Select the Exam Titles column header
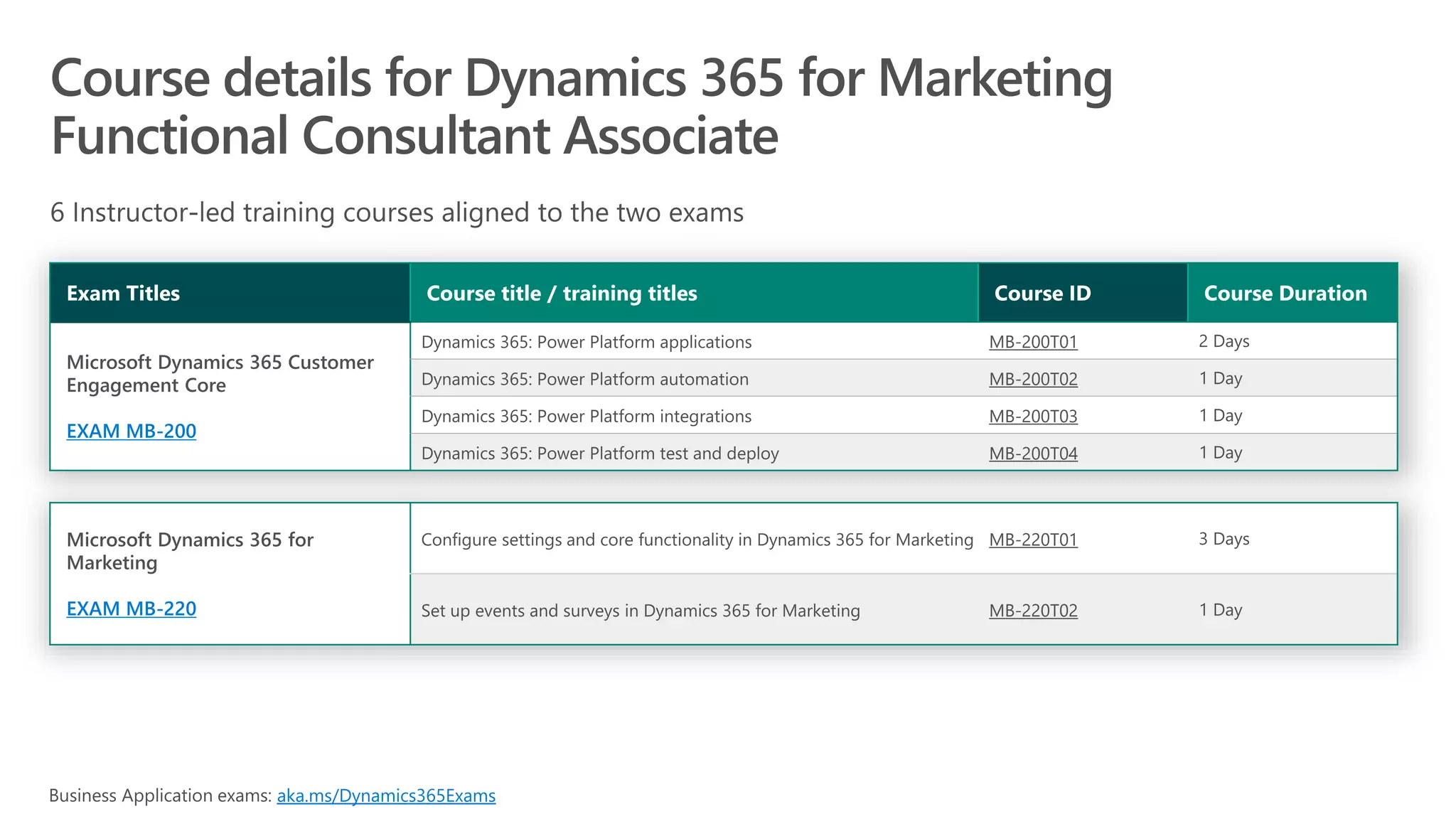 230,293
